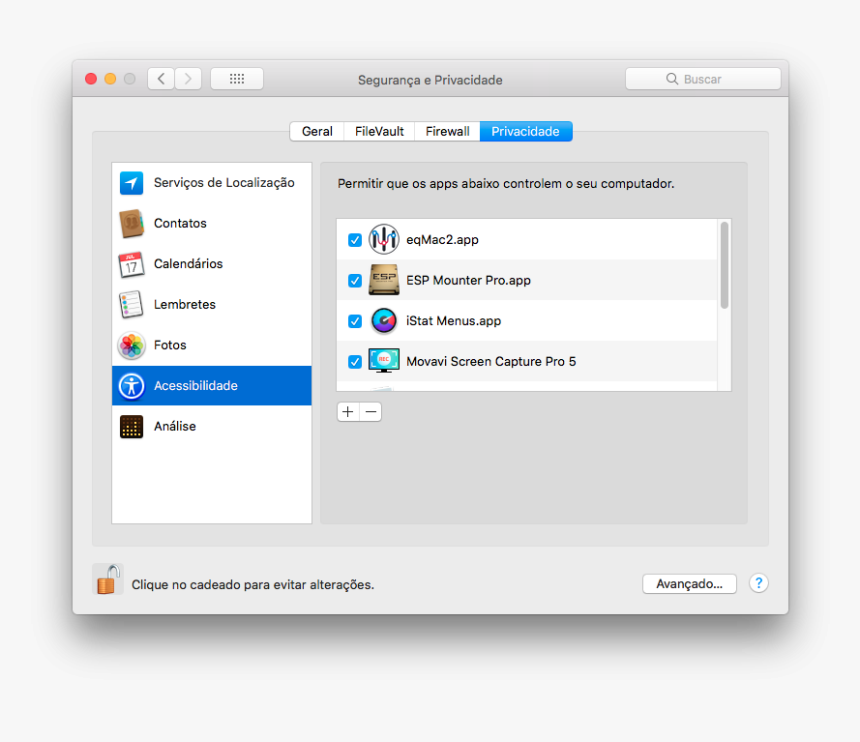The width and height of the screenshot is (860, 742).
Task: Add an app with the plus button
Action: [x=348, y=412]
